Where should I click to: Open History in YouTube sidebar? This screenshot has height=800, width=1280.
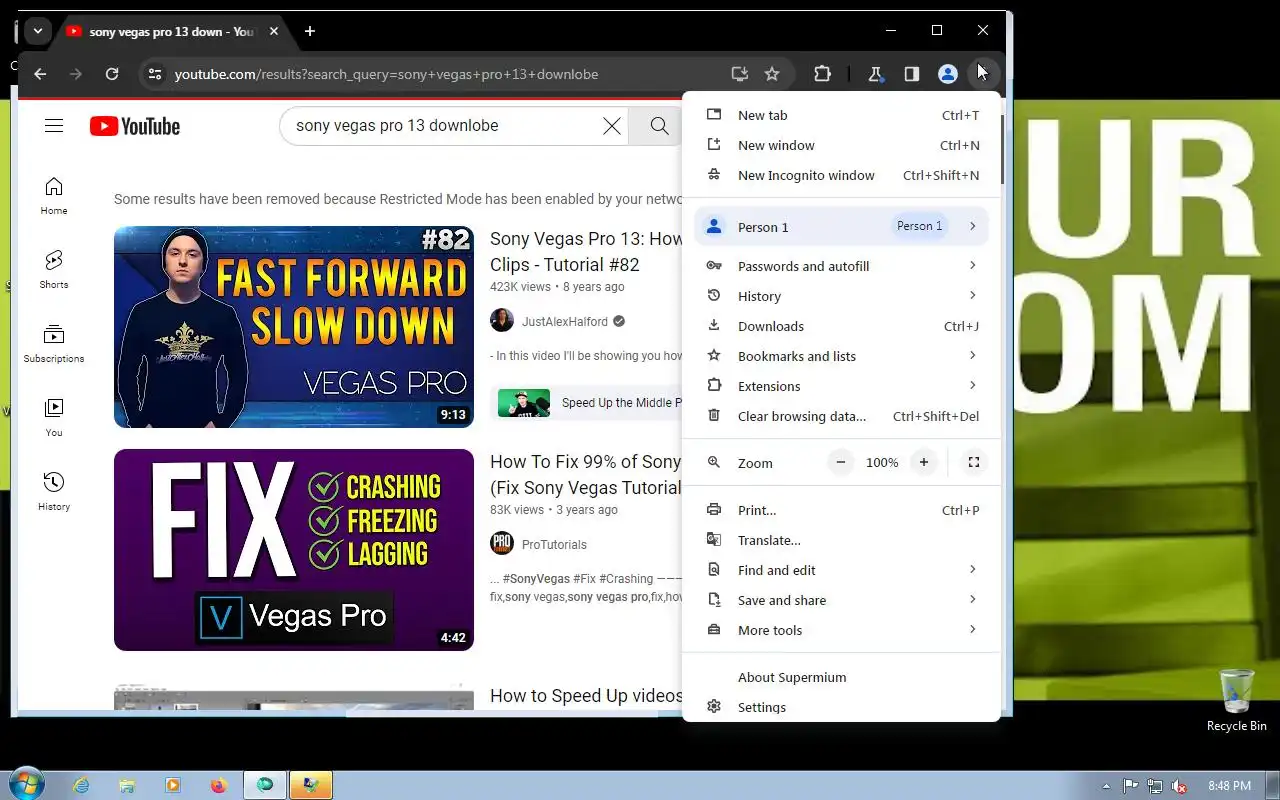click(x=54, y=492)
